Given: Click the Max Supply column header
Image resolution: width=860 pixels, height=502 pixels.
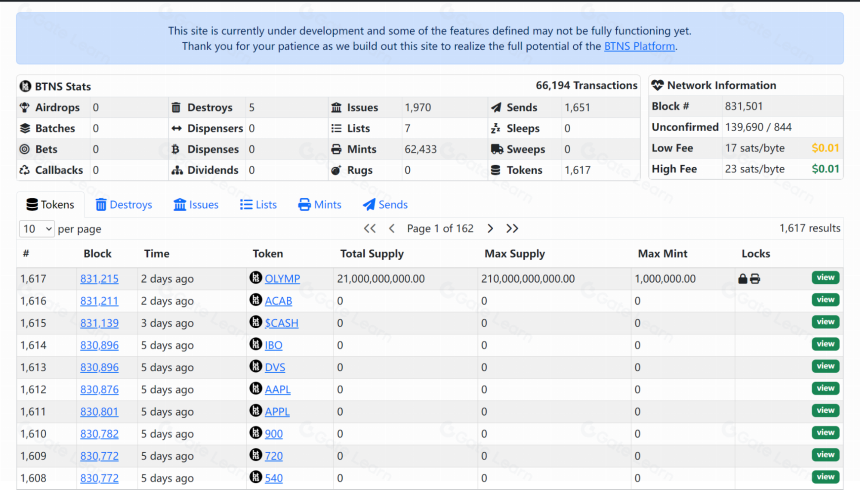Looking at the screenshot, I should tap(514, 253).
